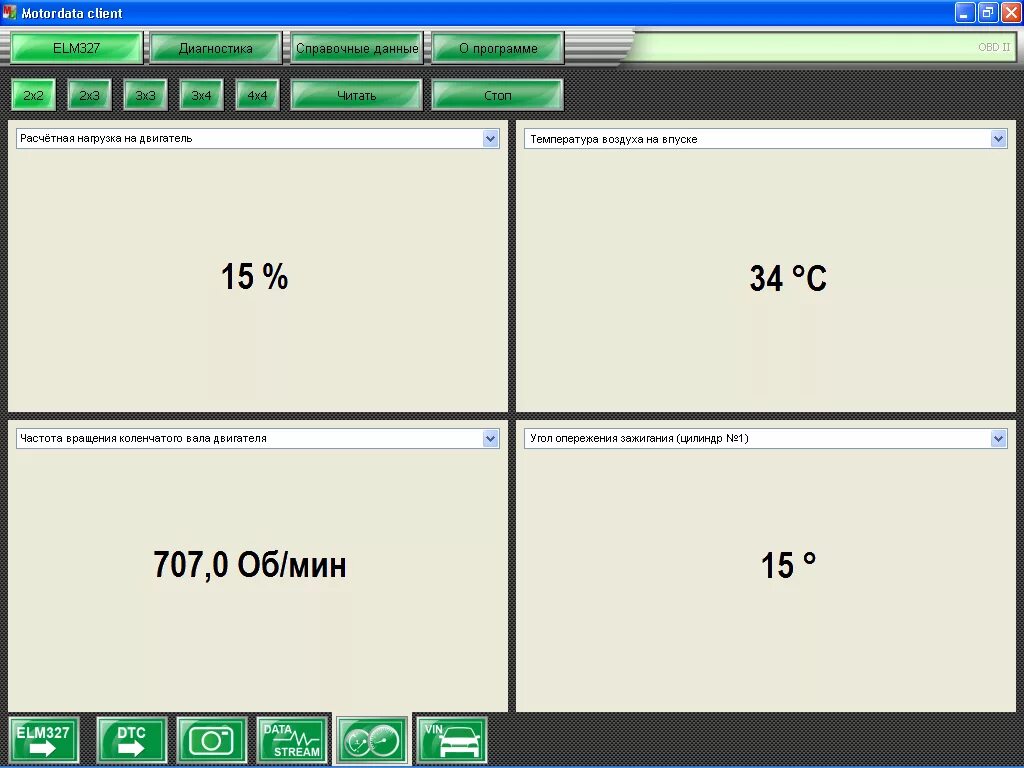This screenshot has height=768, width=1024.
Task: Click the ELM327 connection icon in bottom toolbar
Action: tap(44, 740)
